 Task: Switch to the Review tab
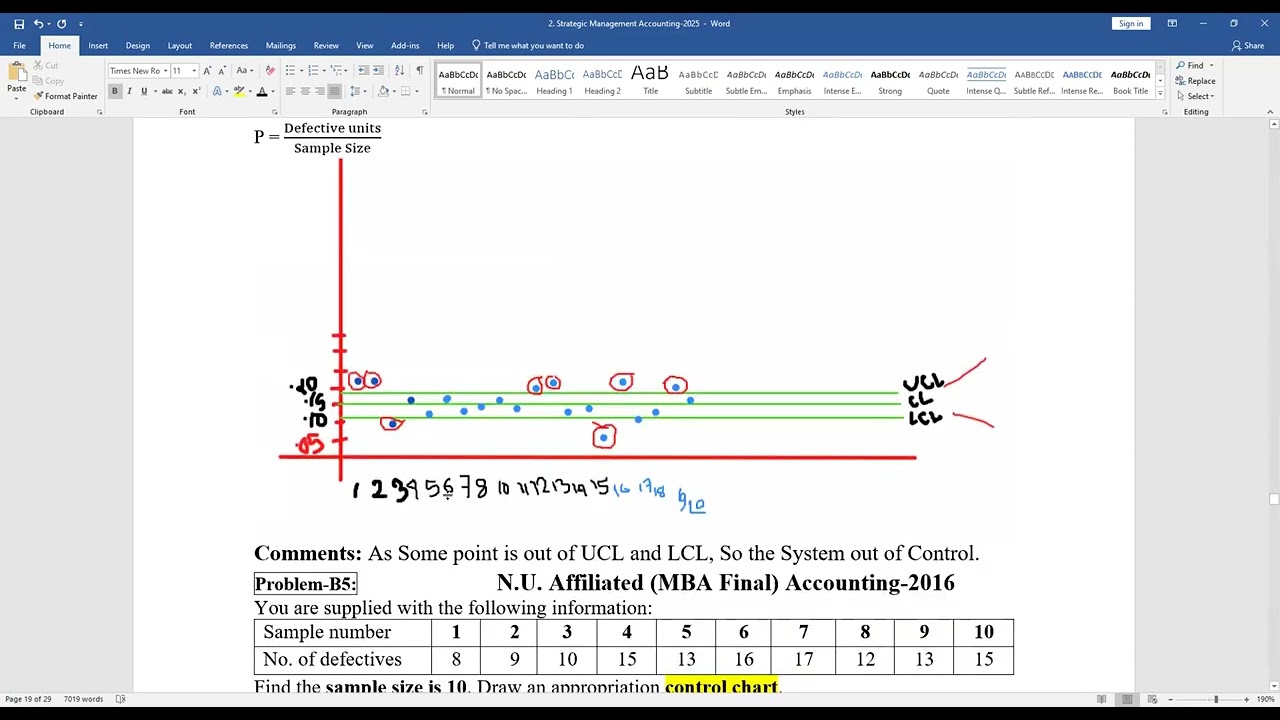pos(326,45)
